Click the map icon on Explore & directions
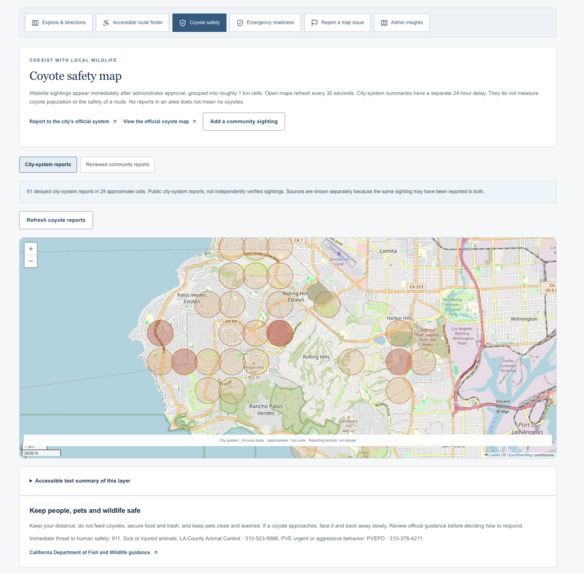The width and height of the screenshot is (584, 573). click(35, 23)
